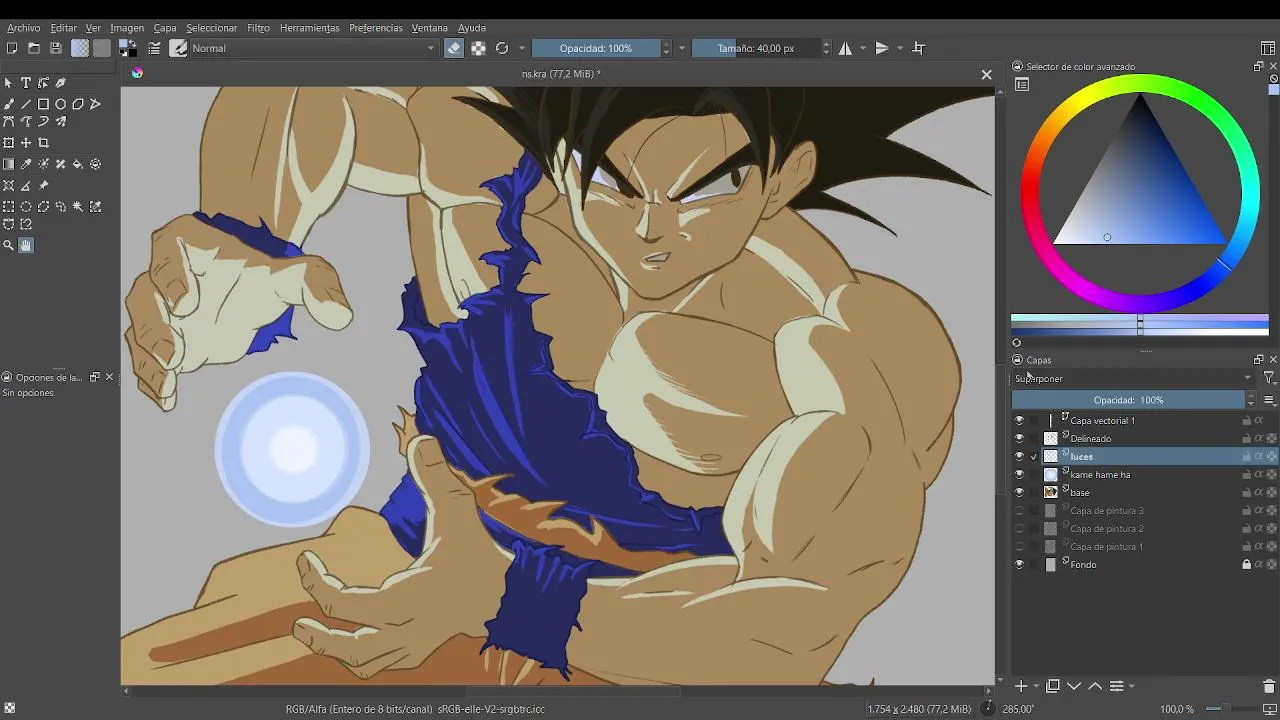Open the layer filter funnel menu
1280x720 pixels.
click(1269, 378)
